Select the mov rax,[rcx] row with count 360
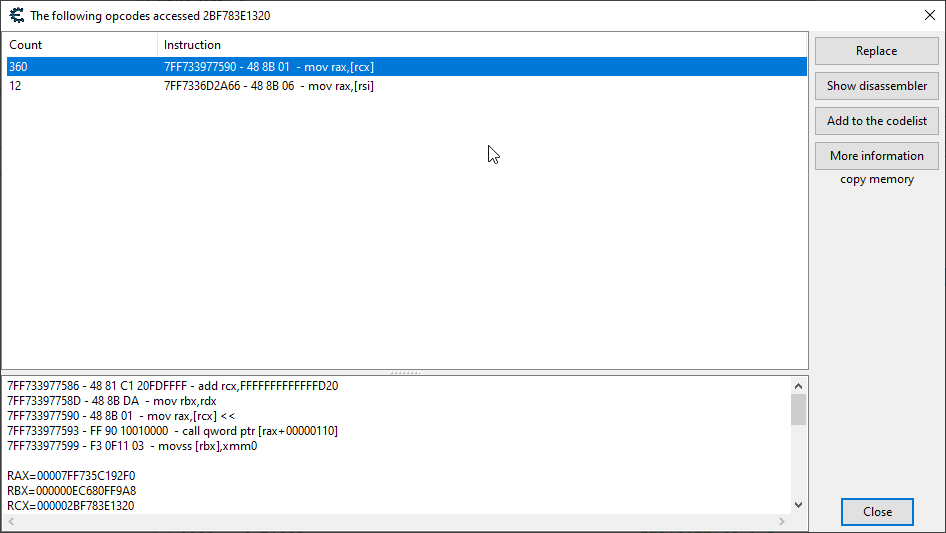Screen dimensions: 946x533 point(269,67)
